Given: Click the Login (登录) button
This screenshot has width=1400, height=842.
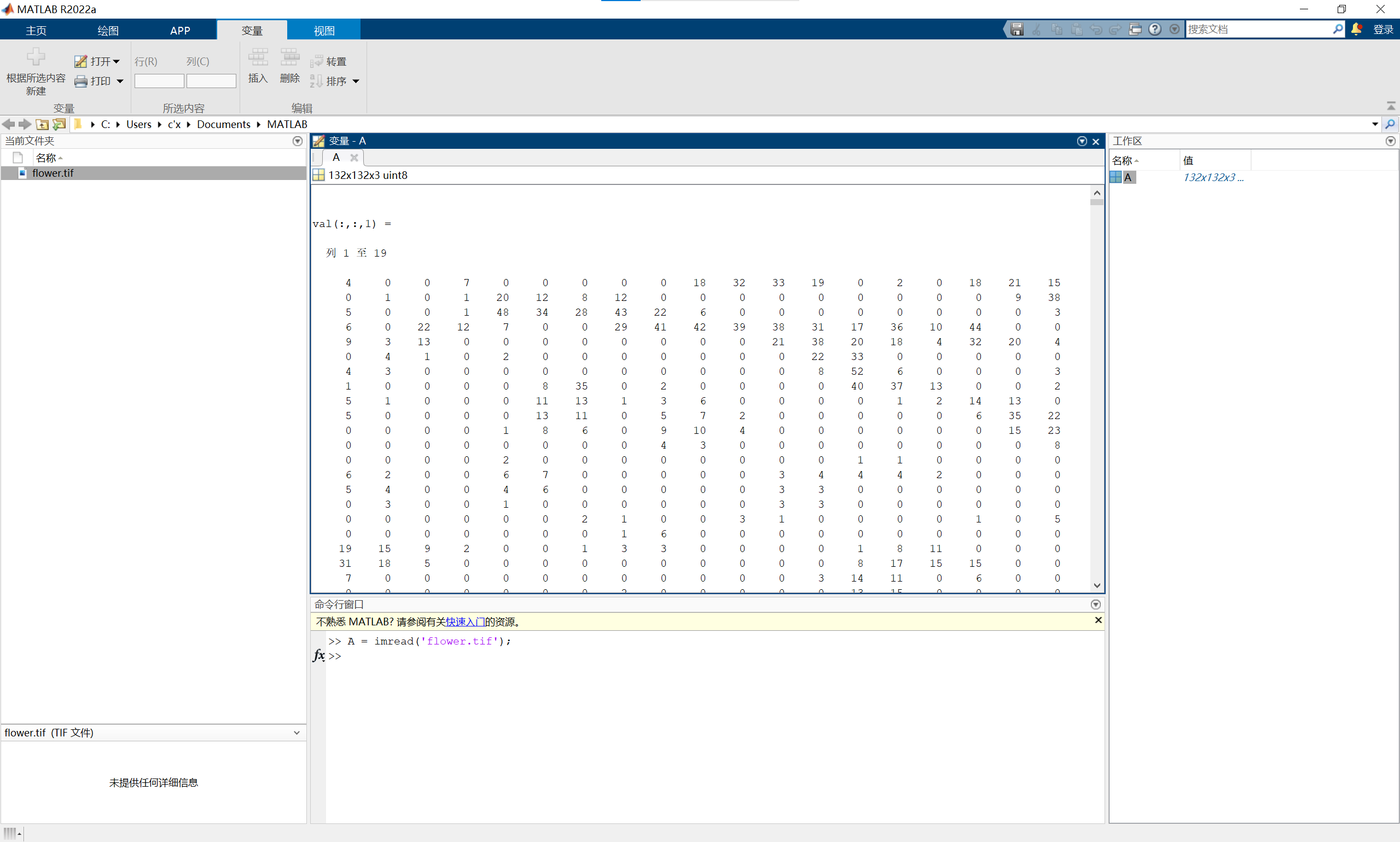Looking at the screenshot, I should (x=1383, y=30).
